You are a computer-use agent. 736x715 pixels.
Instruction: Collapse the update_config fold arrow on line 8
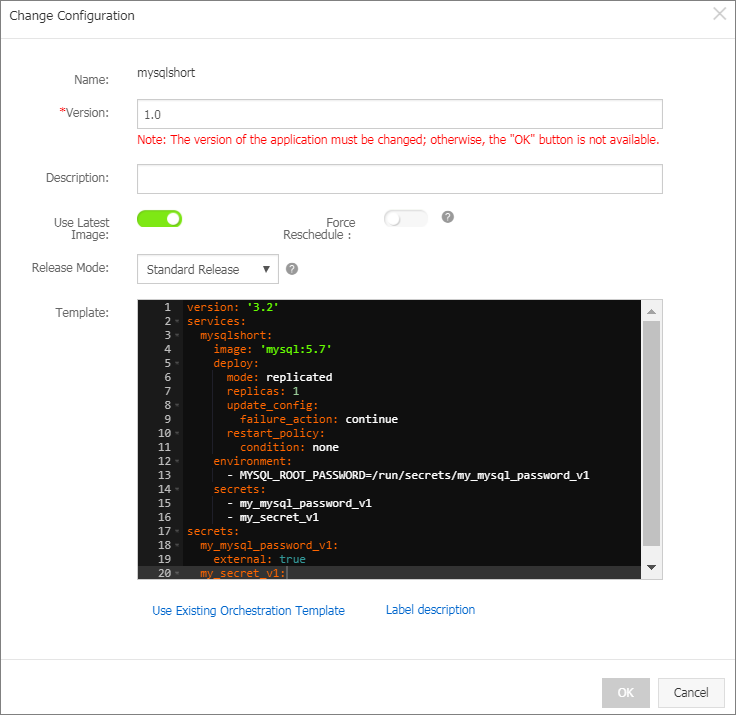[x=177, y=405]
